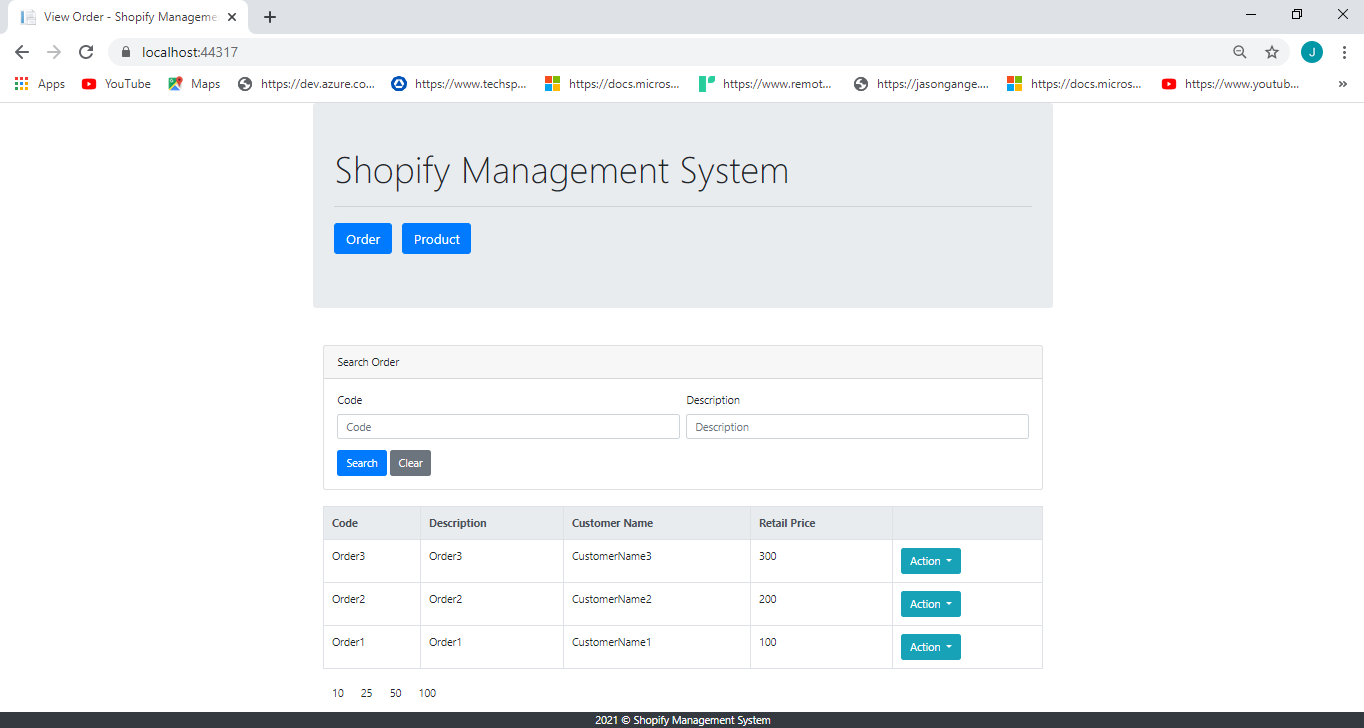Show more bookmarks with the chevron
Viewport: 1364px width, 728px height.
1342,84
